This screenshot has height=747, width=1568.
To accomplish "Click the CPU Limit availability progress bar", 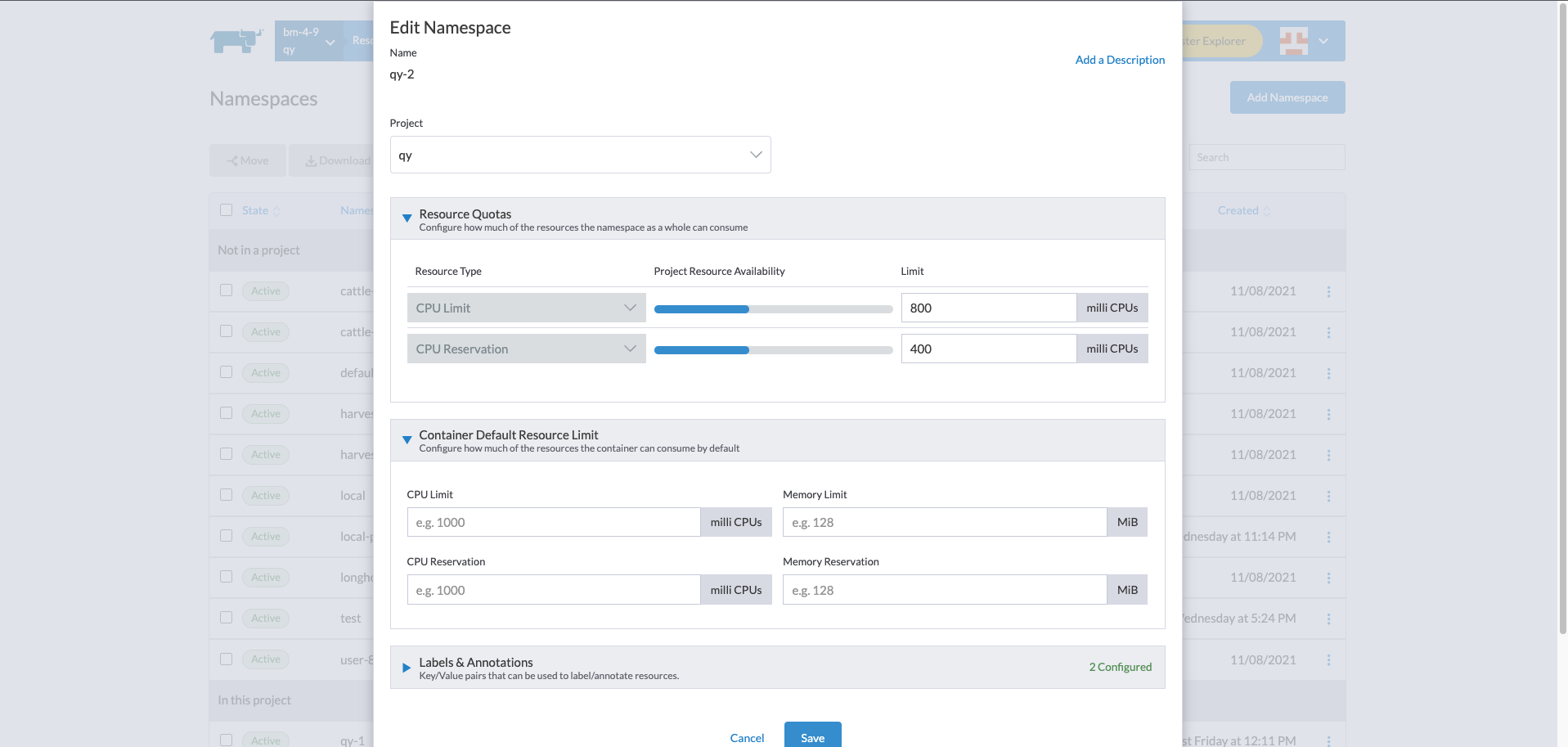I will click(773, 308).
